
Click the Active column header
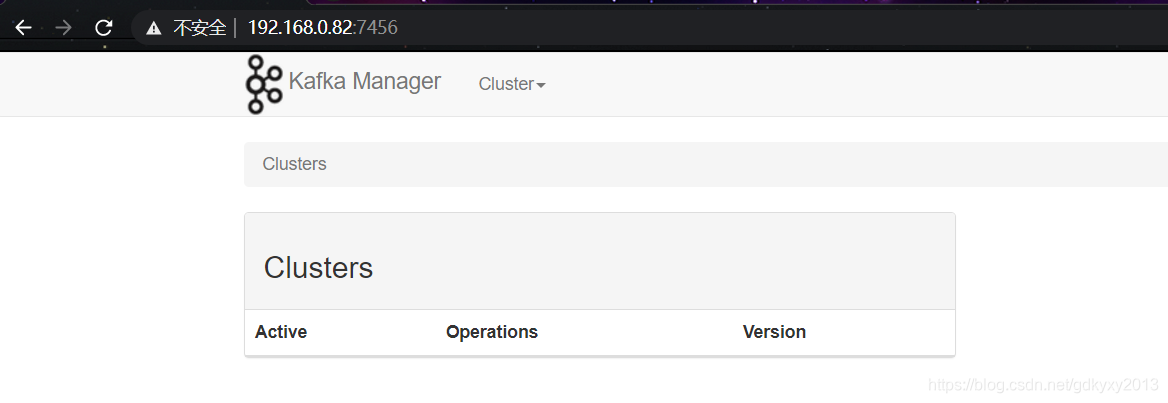click(x=281, y=331)
